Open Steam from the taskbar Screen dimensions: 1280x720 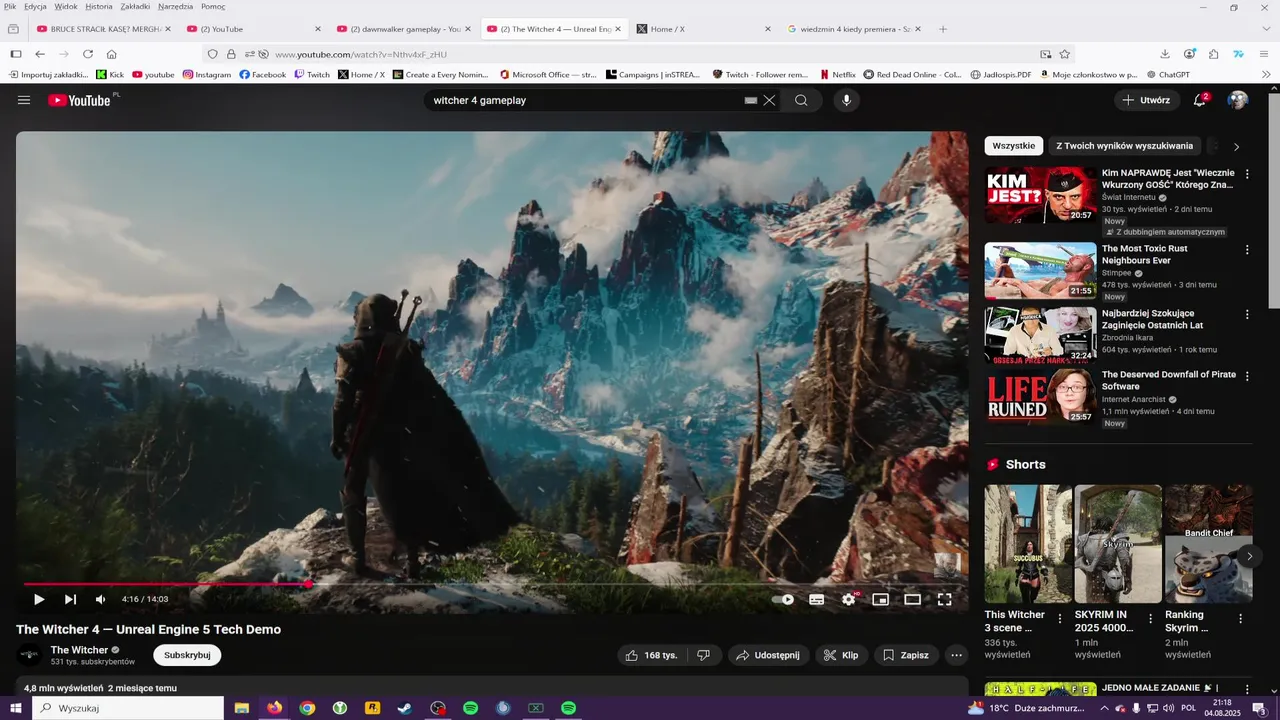[x=405, y=708]
